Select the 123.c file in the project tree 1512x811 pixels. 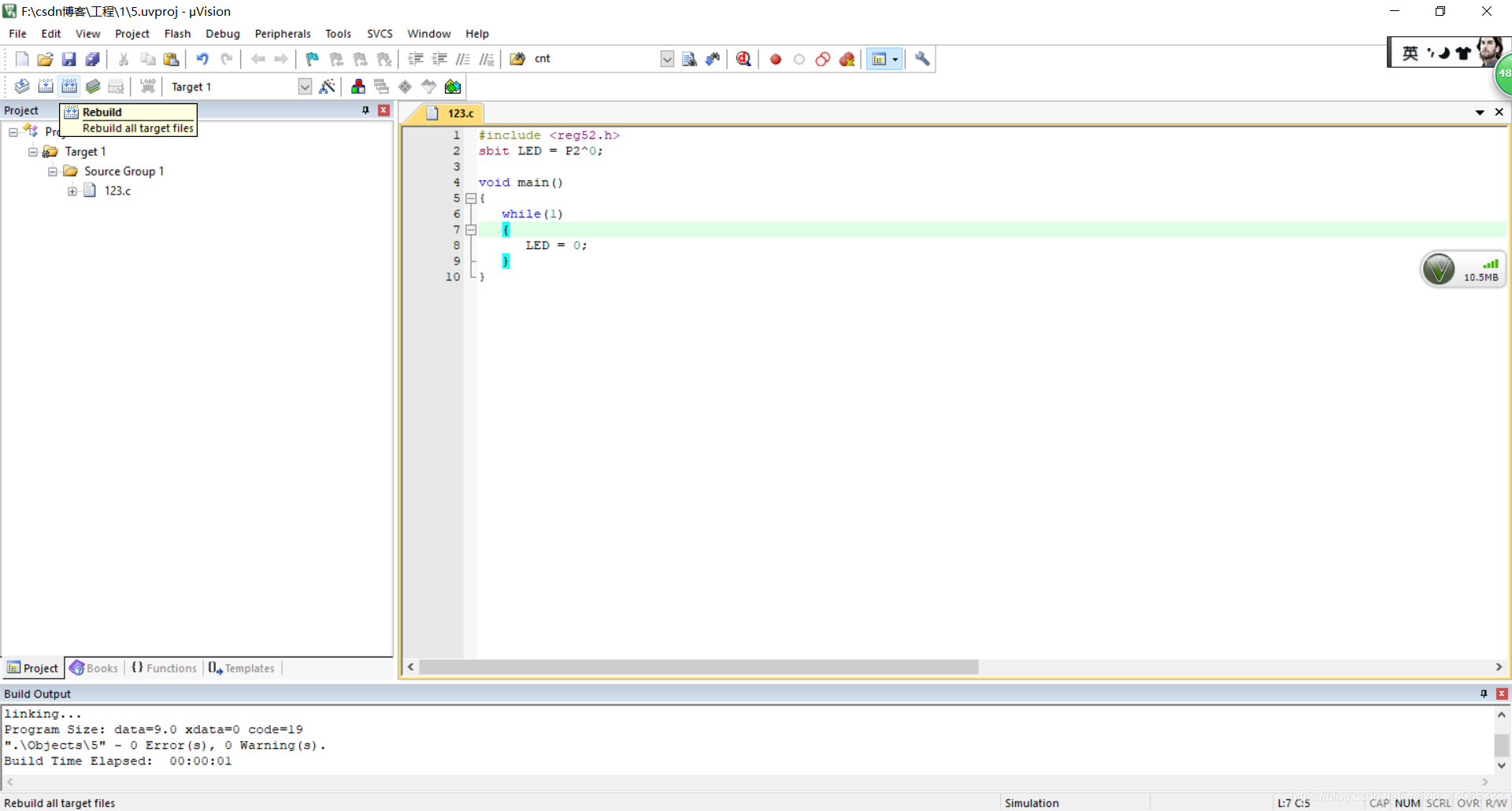[117, 191]
